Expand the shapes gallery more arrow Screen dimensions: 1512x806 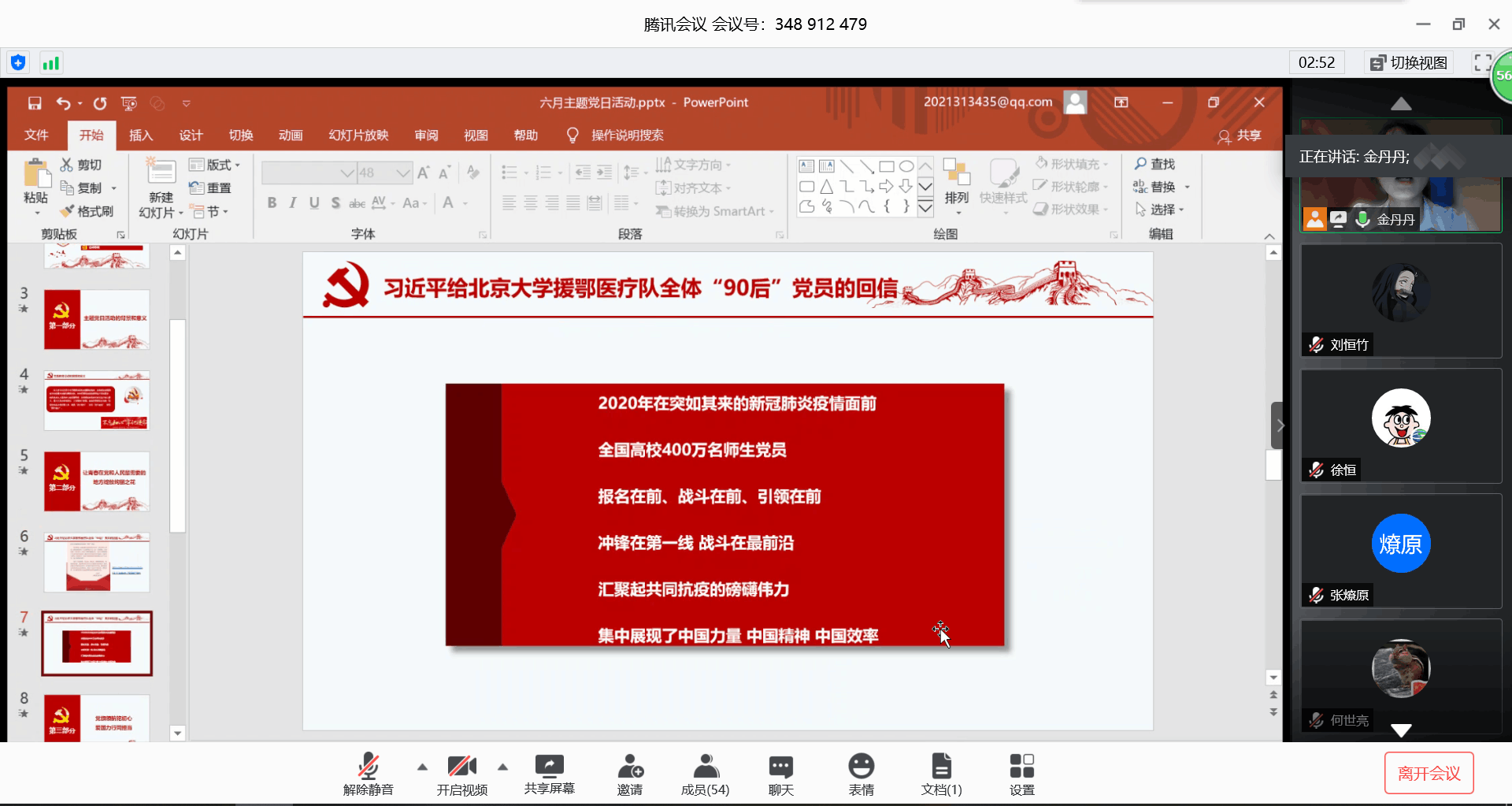tap(926, 207)
